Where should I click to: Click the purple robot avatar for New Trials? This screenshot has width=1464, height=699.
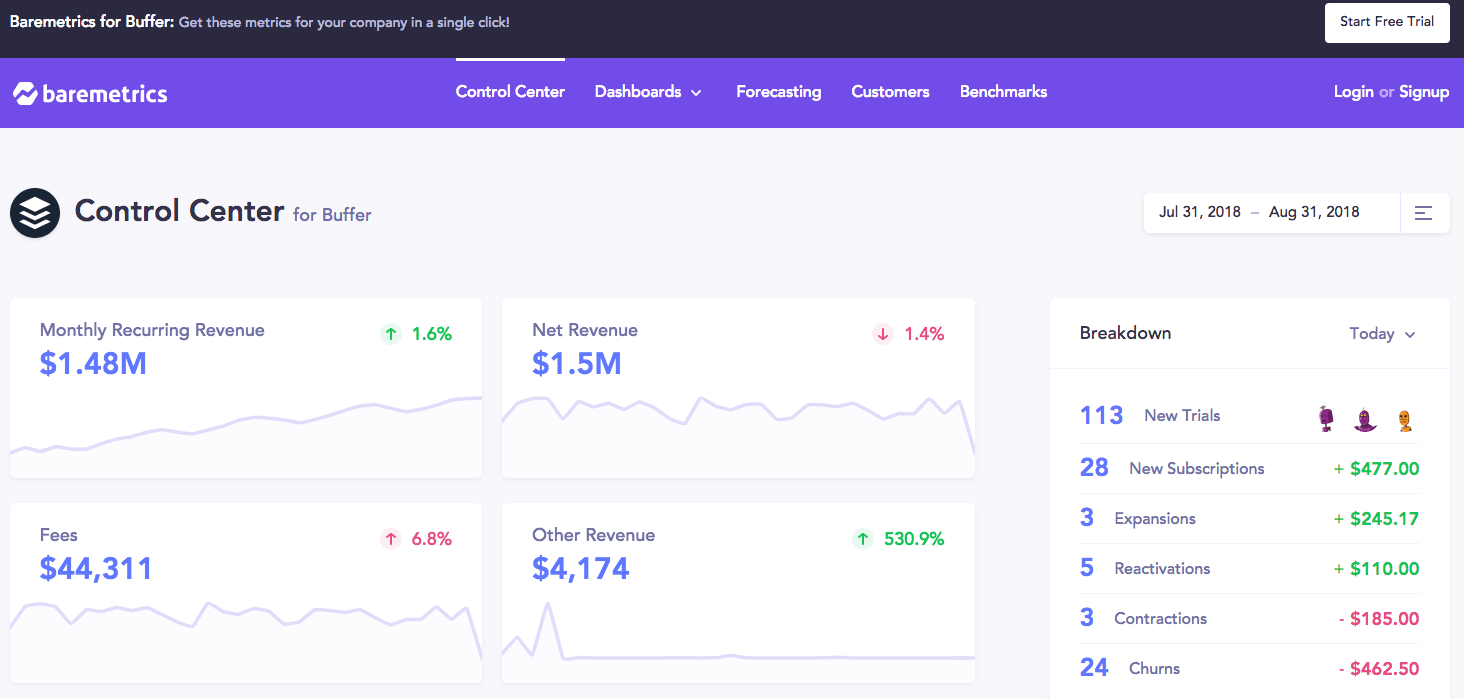pyautogui.click(x=1325, y=418)
